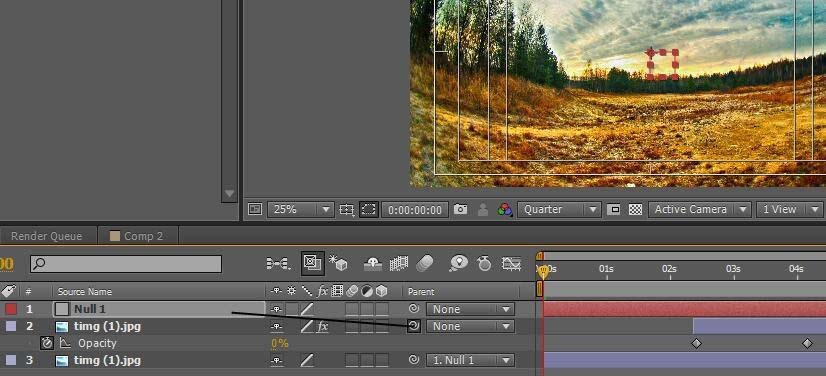
Task: Click the Brainstorm lightbulb icon
Action: [458, 263]
